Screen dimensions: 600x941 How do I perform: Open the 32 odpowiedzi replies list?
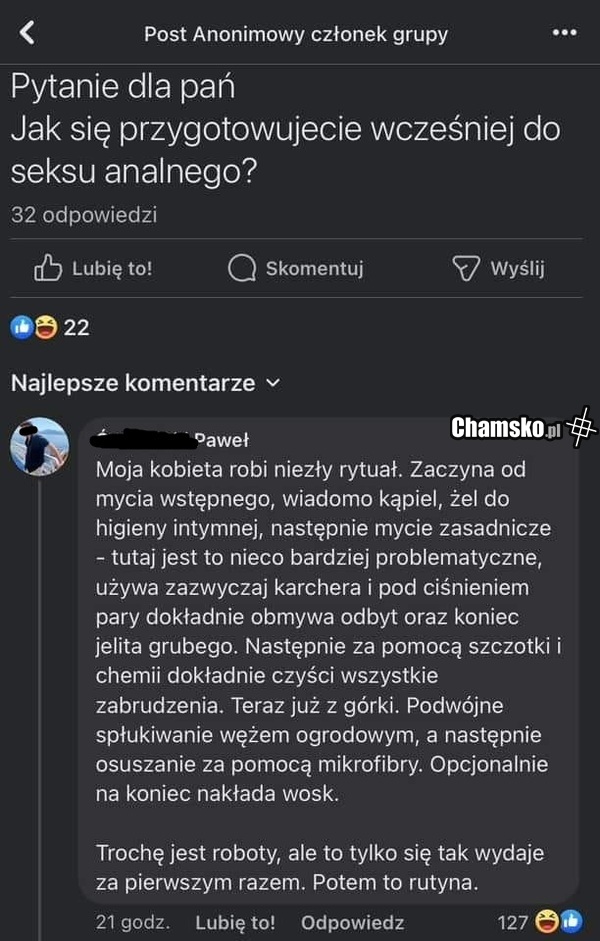84,215
